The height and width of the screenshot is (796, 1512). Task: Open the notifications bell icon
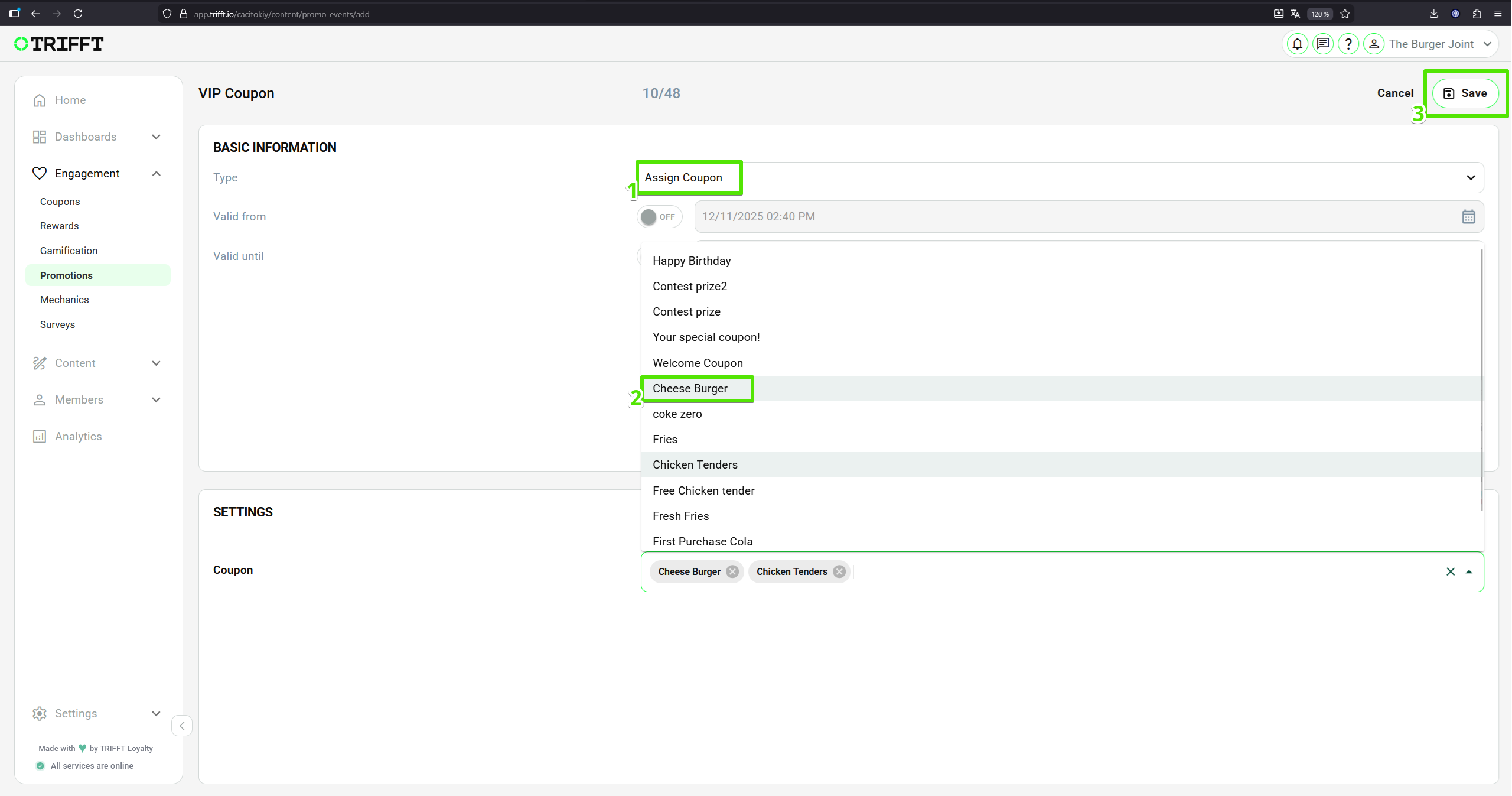pyautogui.click(x=1297, y=44)
